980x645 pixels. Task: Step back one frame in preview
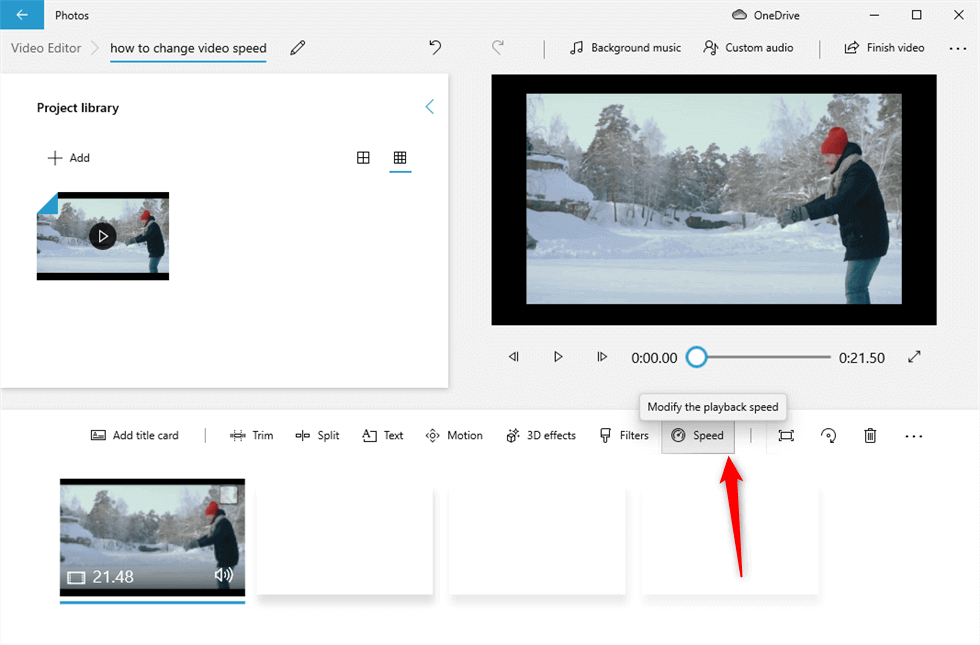pos(514,357)
